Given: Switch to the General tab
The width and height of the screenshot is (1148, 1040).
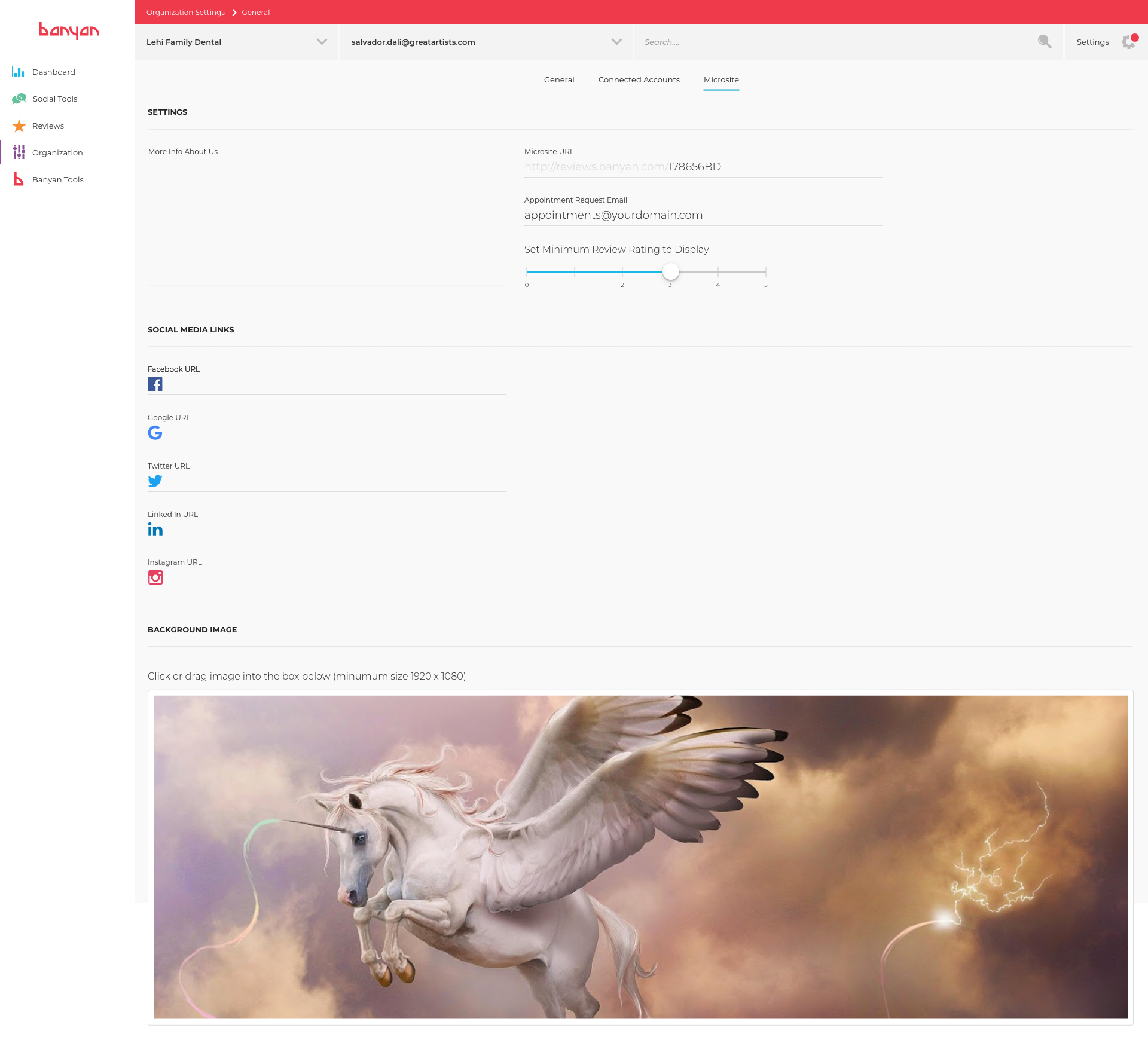Looking at the screenshot, I should [558, 80].
